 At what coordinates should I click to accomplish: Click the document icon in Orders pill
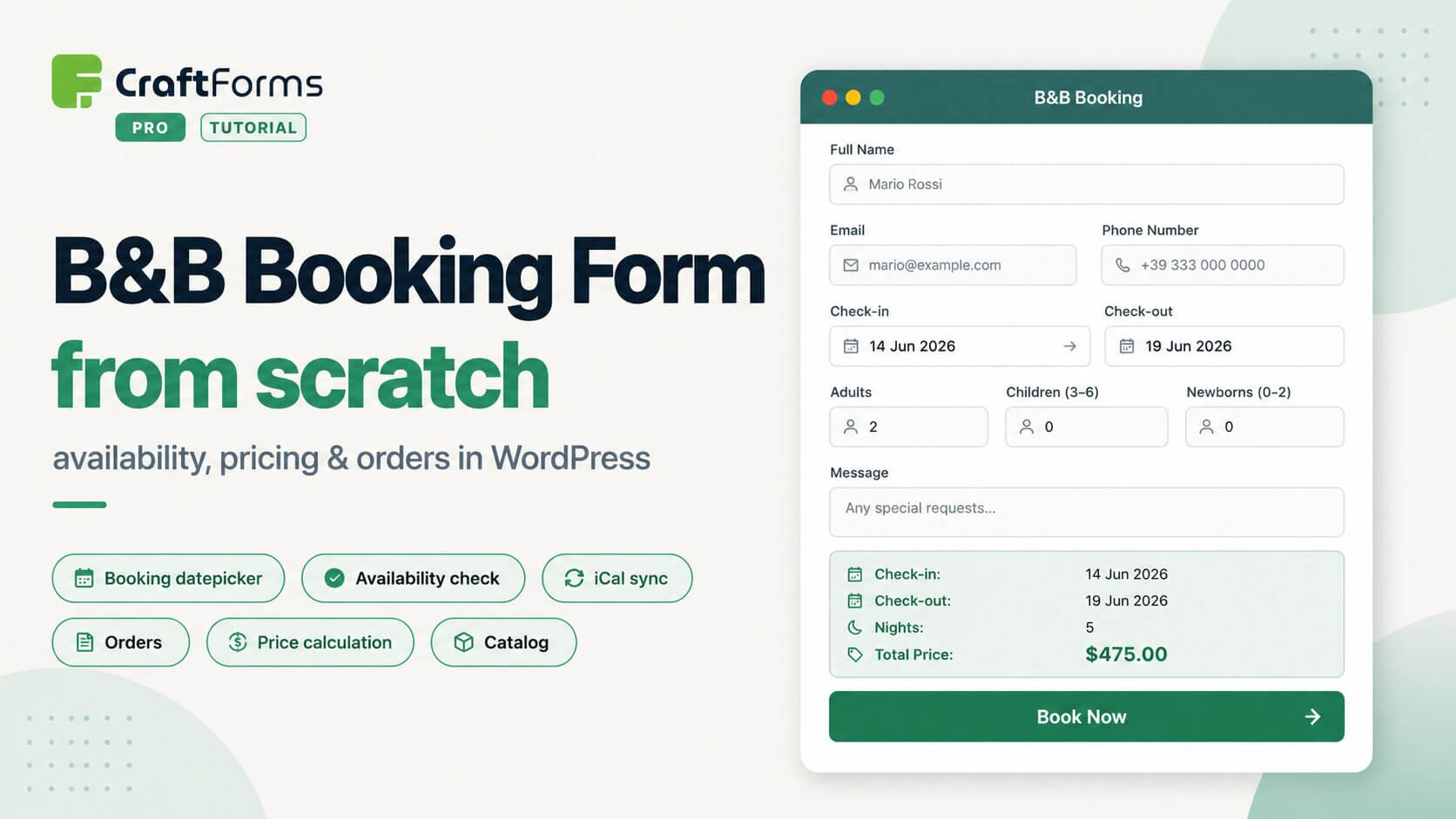click(84, 642)
